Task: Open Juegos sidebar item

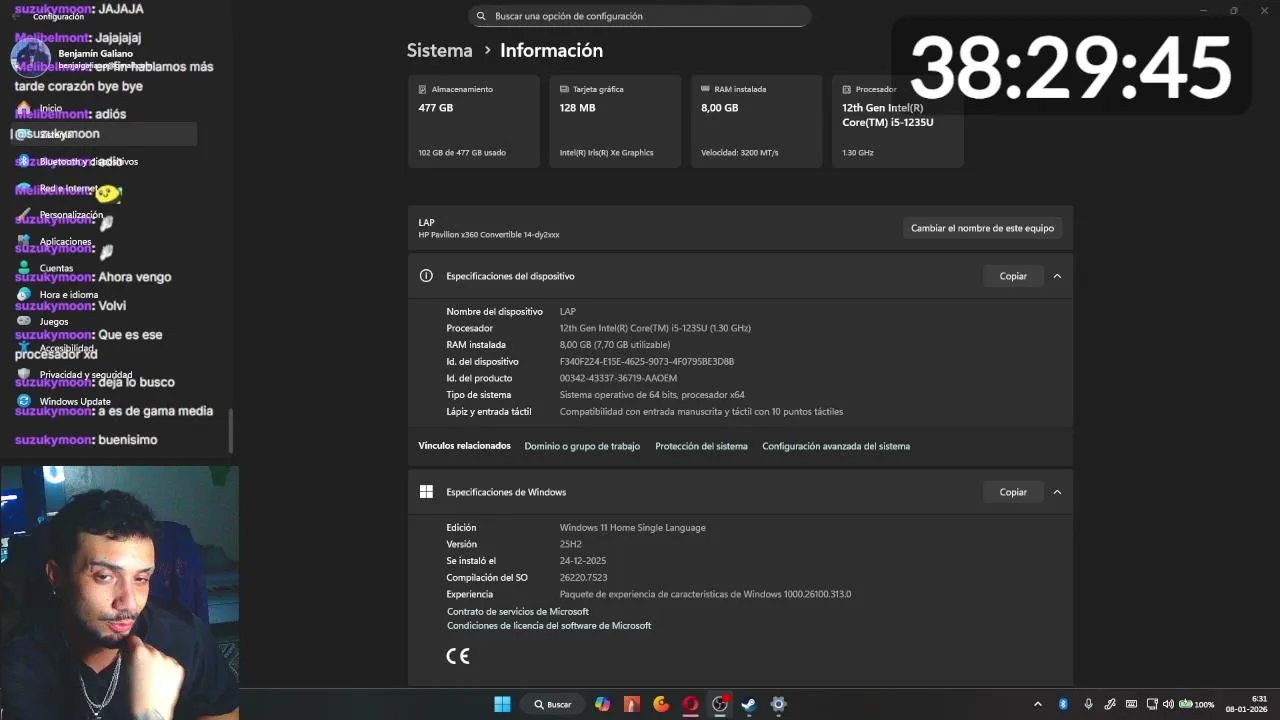Action: coord(105,322)
